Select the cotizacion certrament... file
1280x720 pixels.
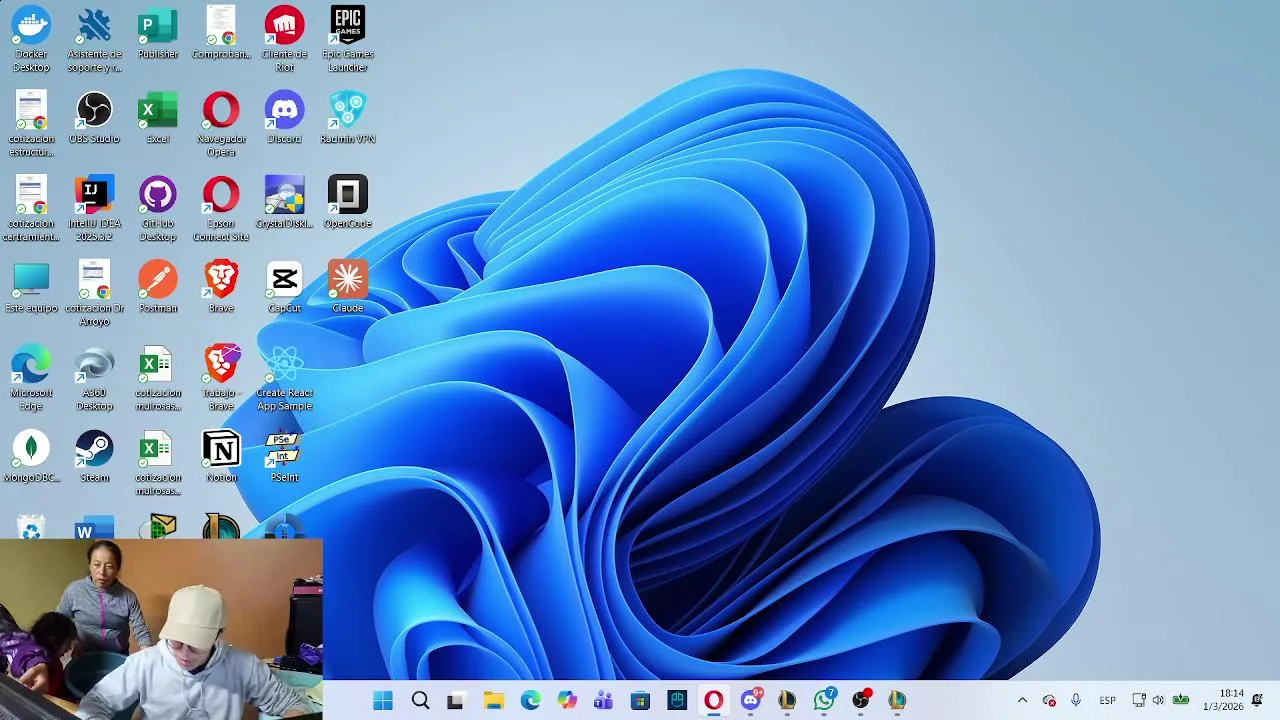click(x=31, y=209)
